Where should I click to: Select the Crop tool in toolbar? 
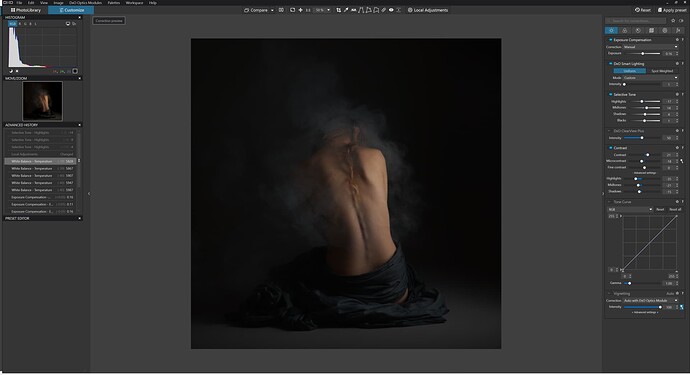pyautogui.click(x=338, y=10)
